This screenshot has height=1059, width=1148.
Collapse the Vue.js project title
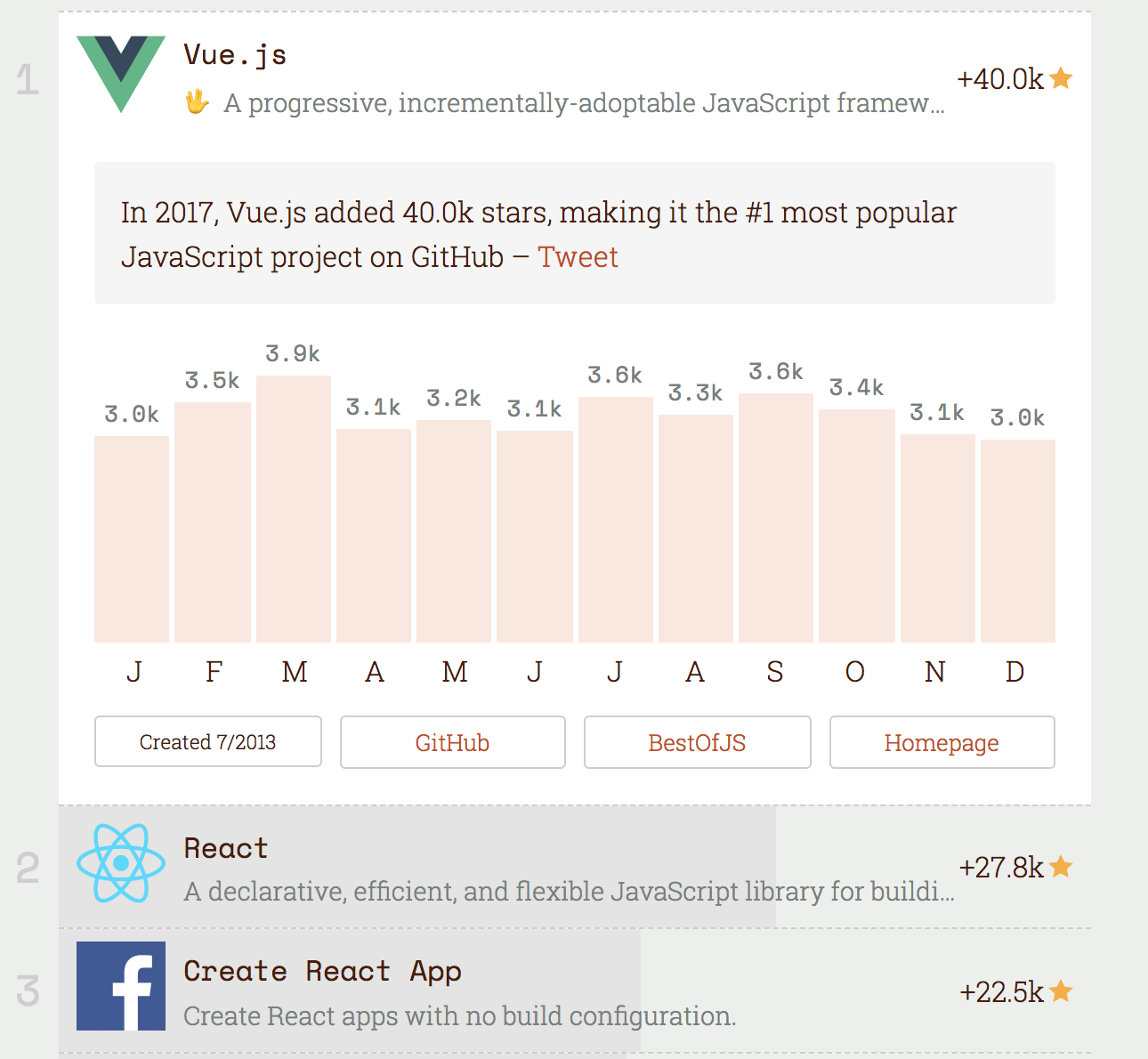pyautogui.click(x=235, y=55)
